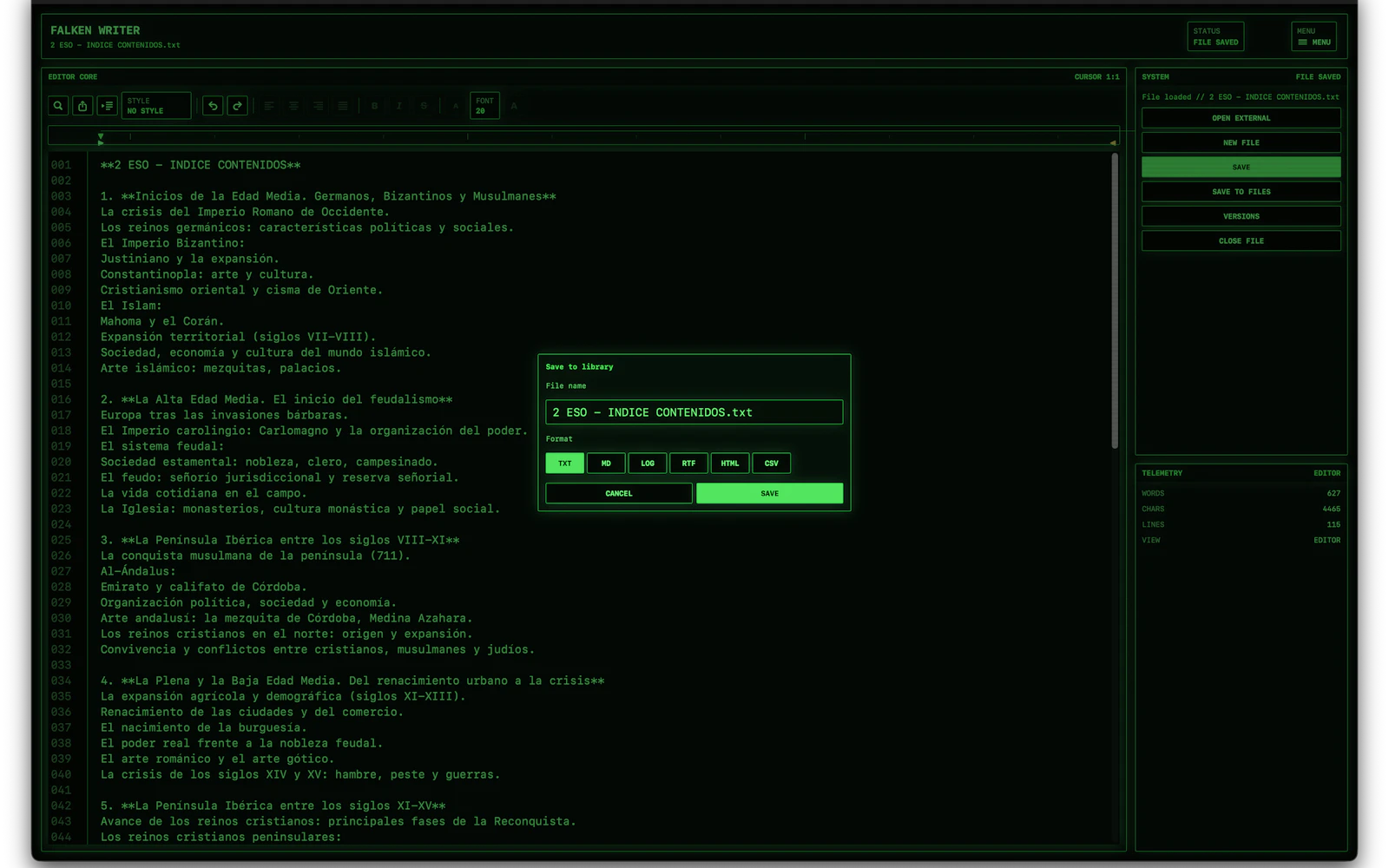1389x868 pixels.
Task: Select MD format
Action: pos(606,464)
